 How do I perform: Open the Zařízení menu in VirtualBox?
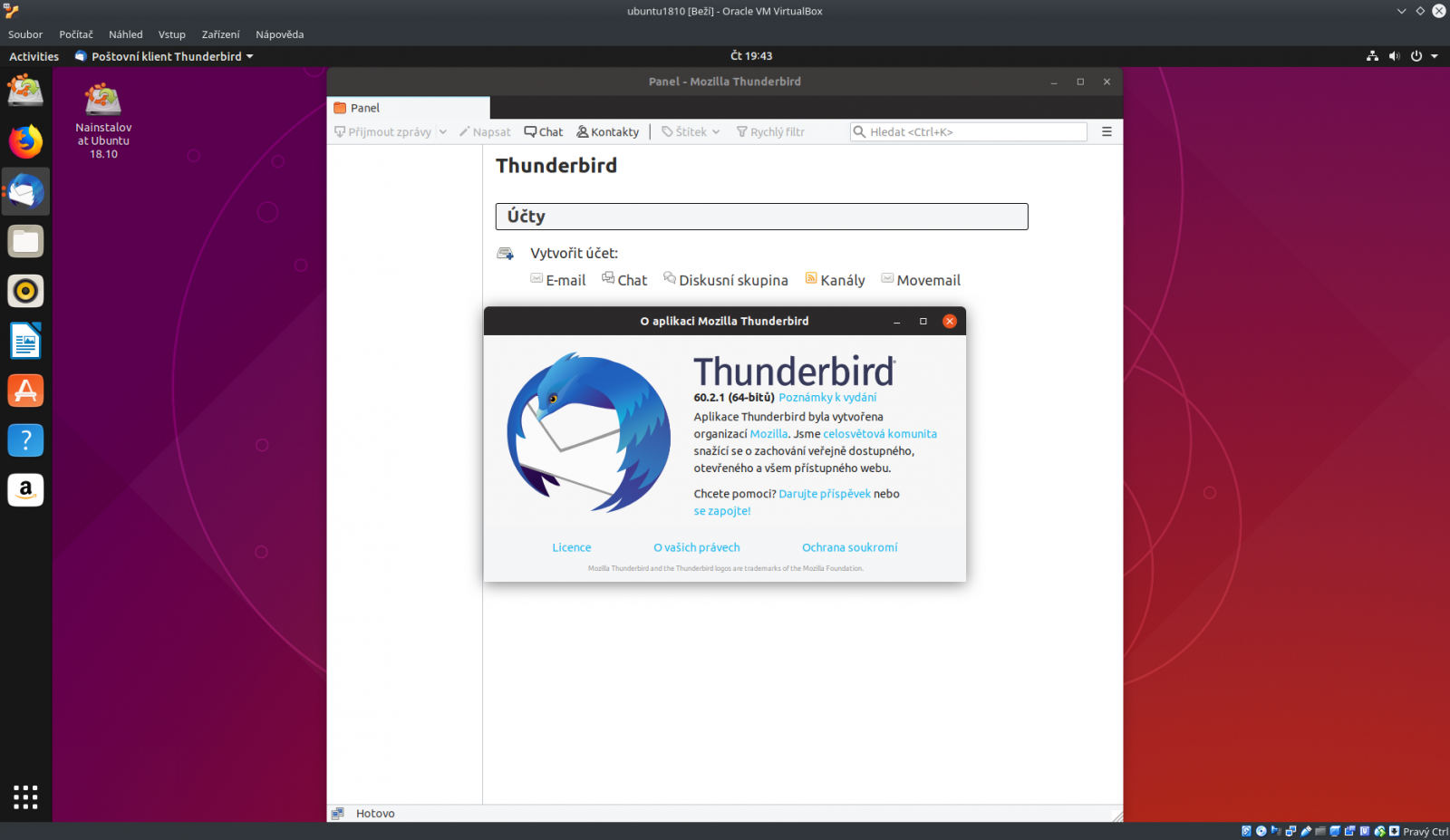click(x=219, y=34)
